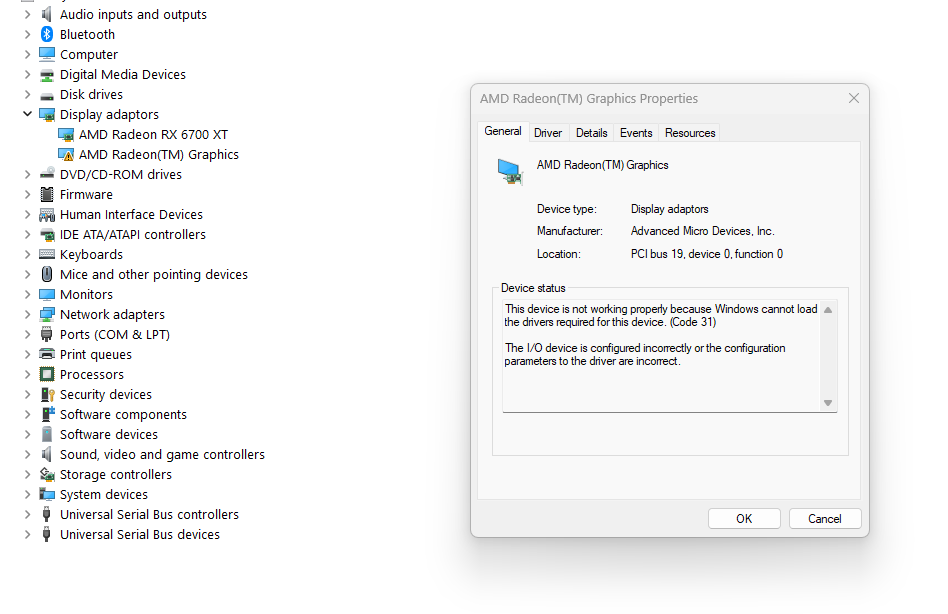Click OK in the Properties dialog

tap(744, 519)
